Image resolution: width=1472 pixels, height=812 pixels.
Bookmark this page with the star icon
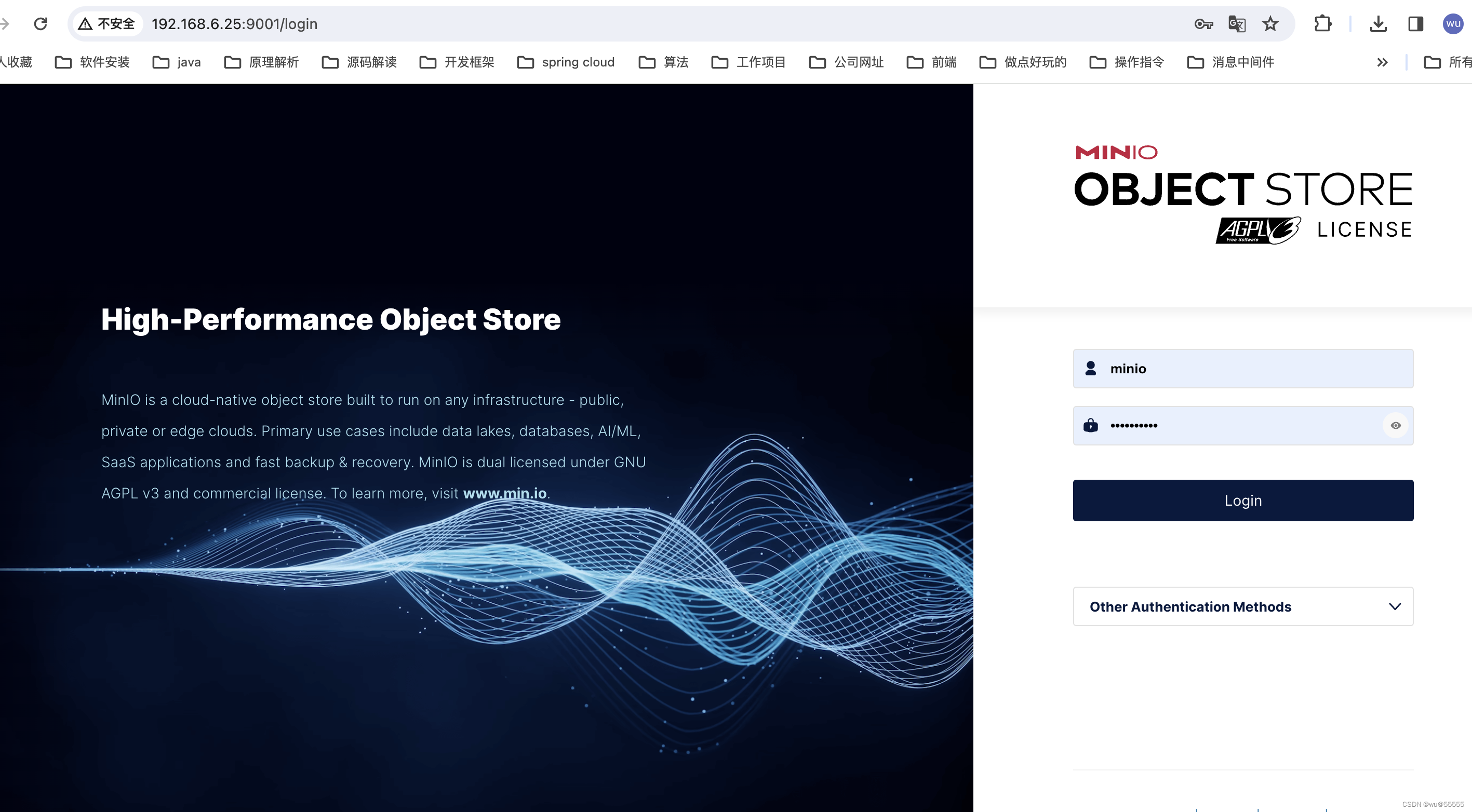coord(1270,24)
